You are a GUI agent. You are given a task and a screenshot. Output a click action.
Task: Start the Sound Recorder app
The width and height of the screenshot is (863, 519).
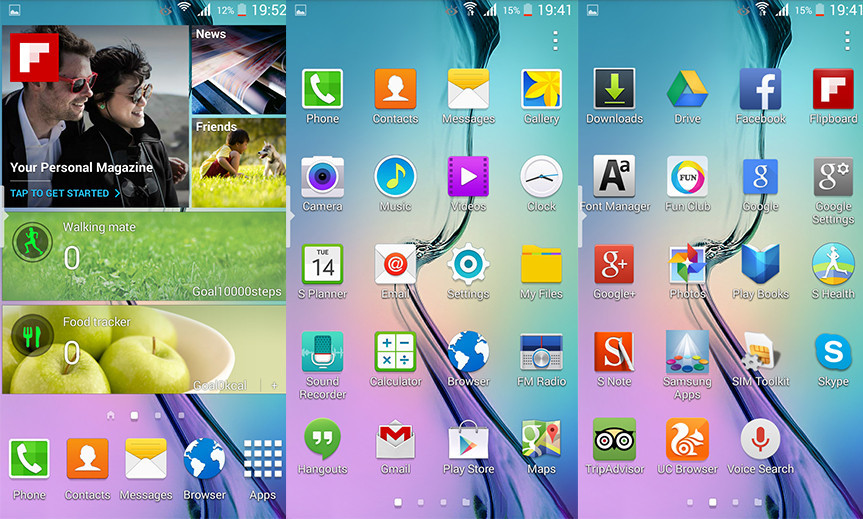pos(322,352)
